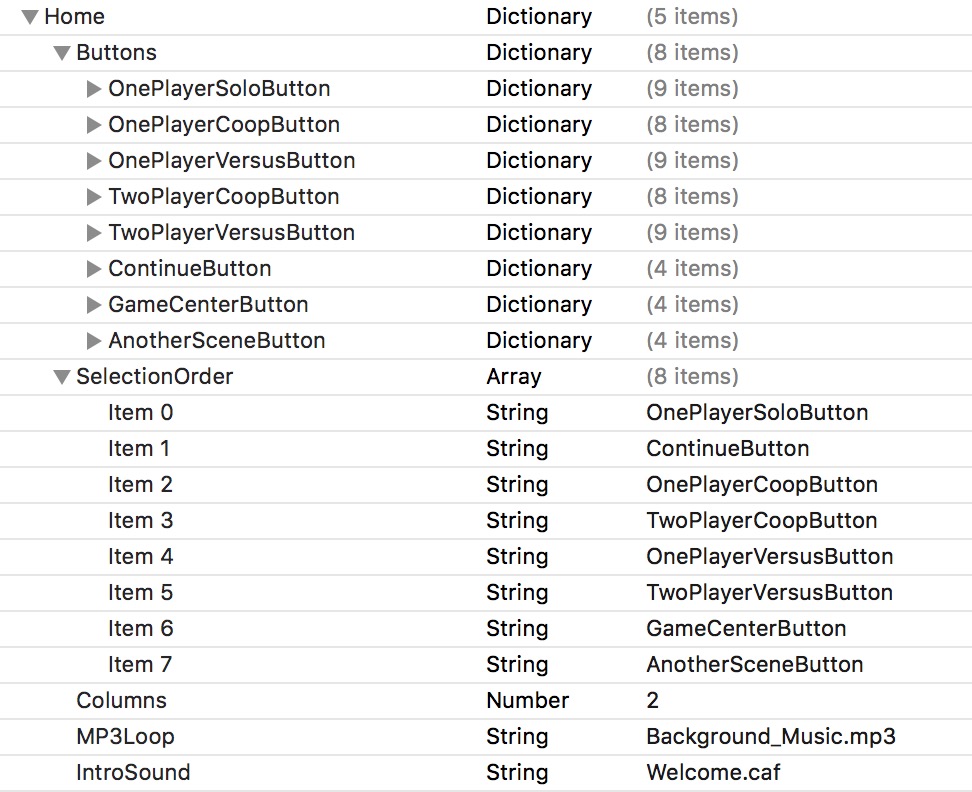Select the MP3Loop entry
The image size is (972, 792).
(118, 736)
